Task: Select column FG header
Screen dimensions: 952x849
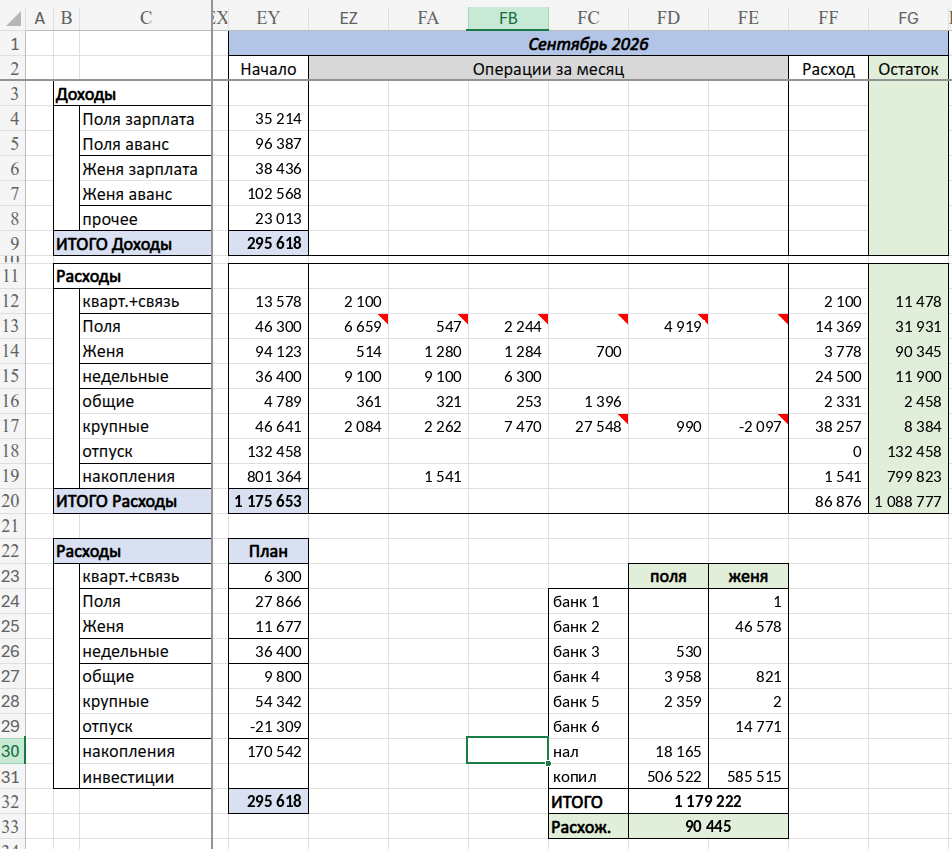Action: coord(908,18)
